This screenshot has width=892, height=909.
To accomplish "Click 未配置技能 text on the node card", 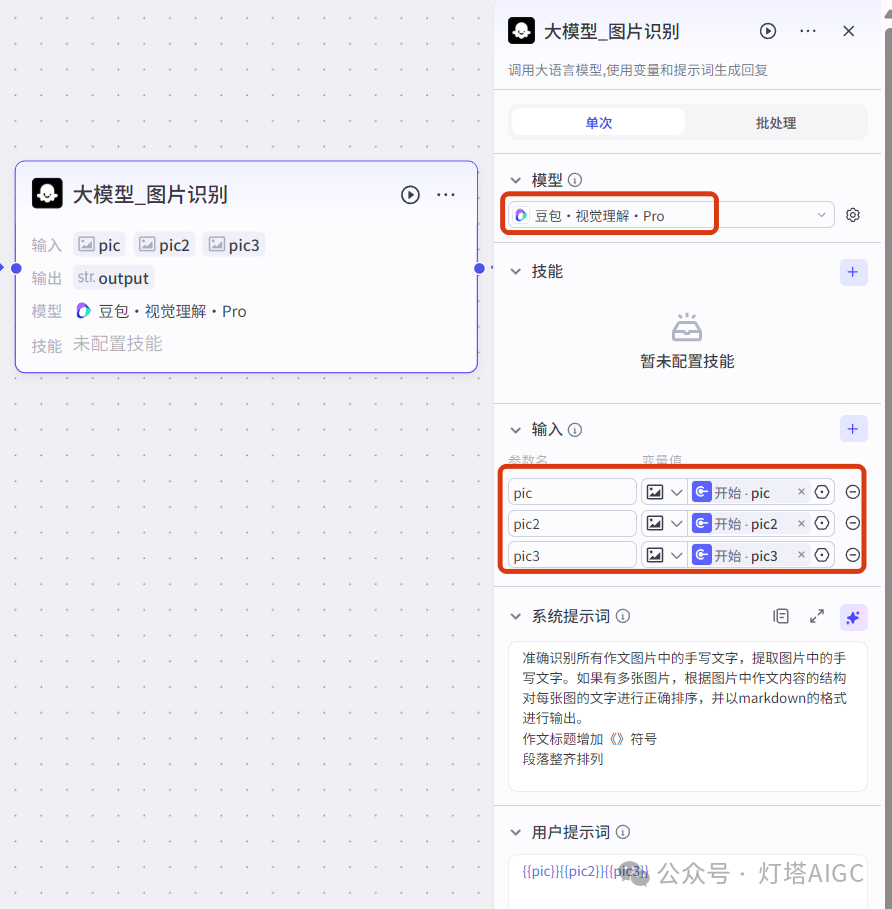I will click(x=118, y=344).
